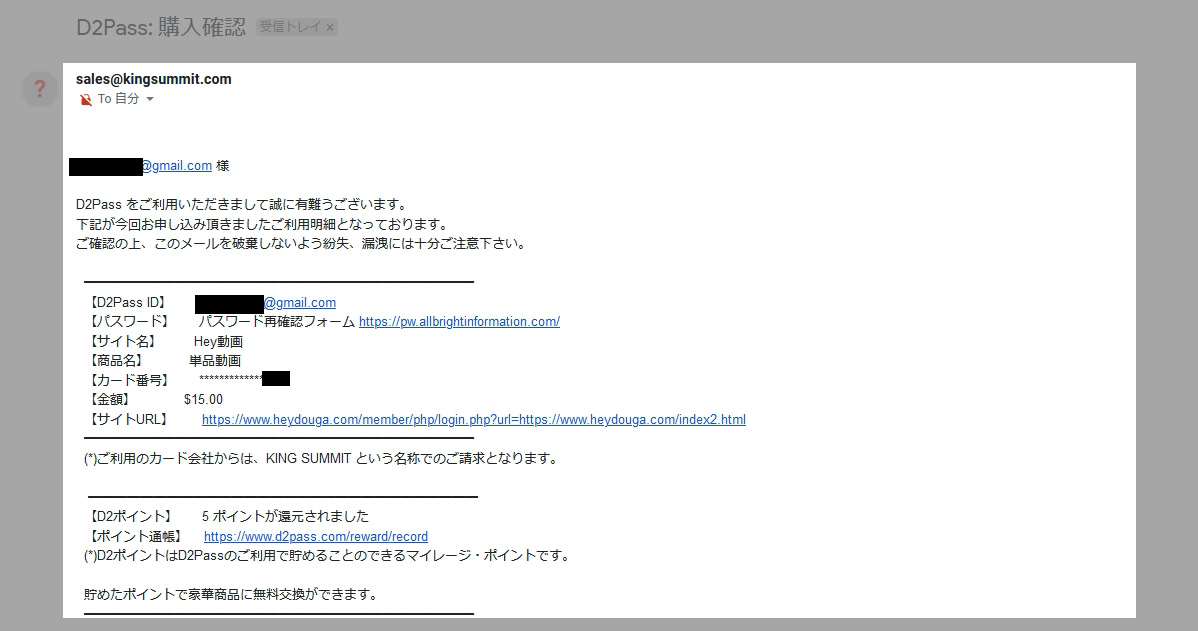
Task: Open the gmail.com link in the greeting line
Action: (x=176, y=166)
